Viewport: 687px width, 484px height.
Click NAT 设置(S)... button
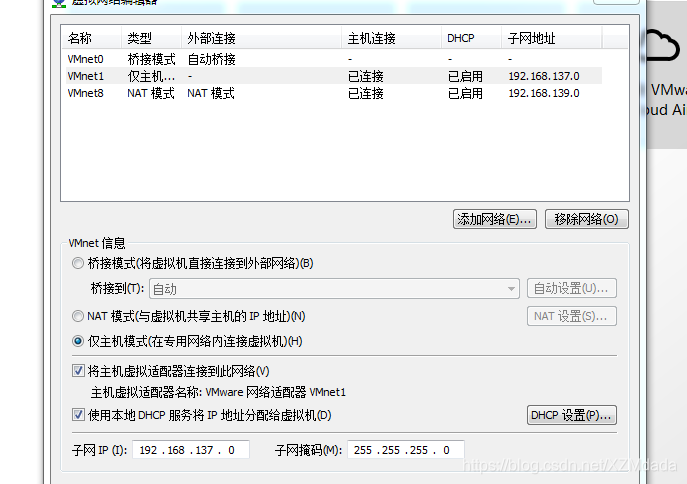tap(572, 316)
